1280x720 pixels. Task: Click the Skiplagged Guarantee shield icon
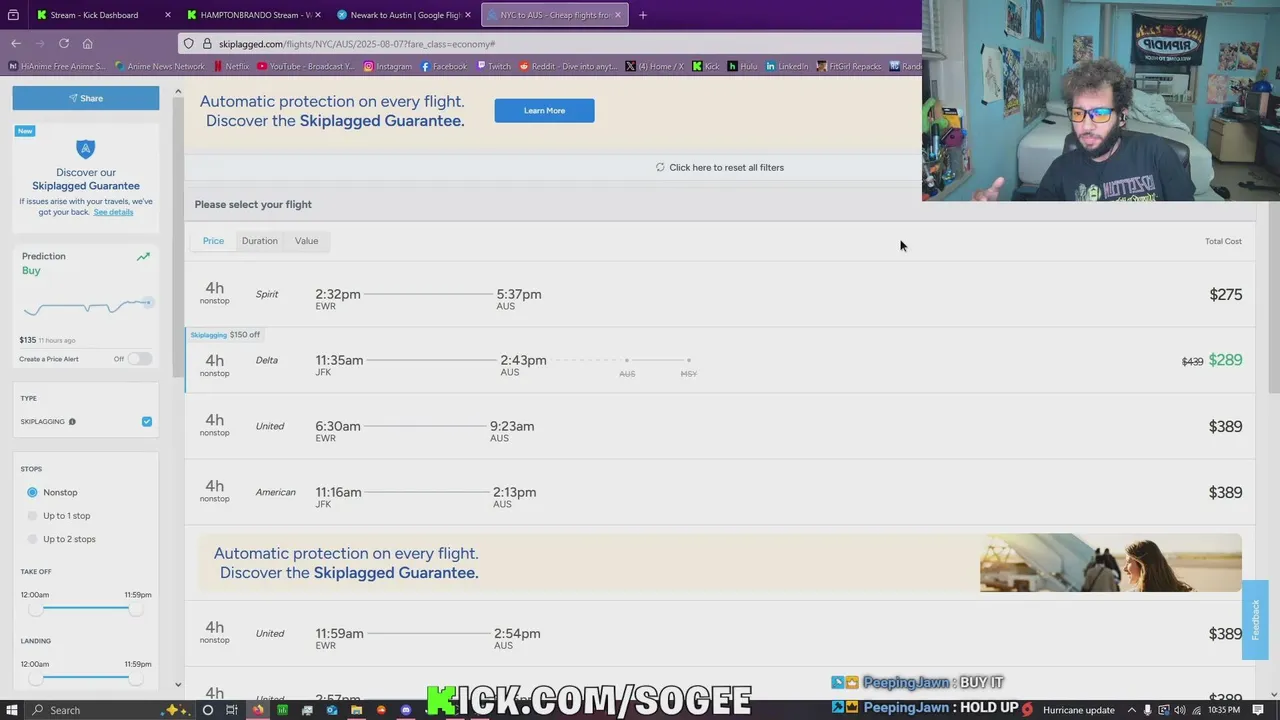point(85,149)
